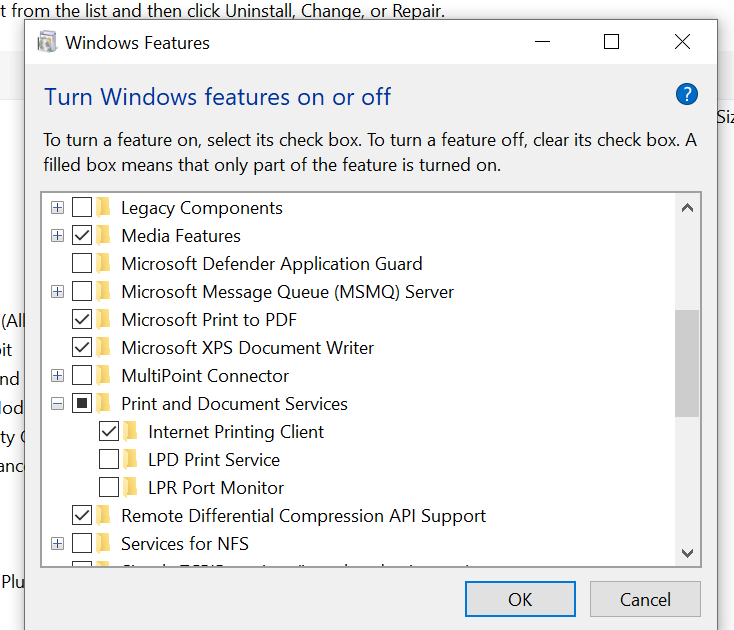Viewport: 734px width, 630px height.
Task: Expand the Services for NFS node
Action: point(58,544)
